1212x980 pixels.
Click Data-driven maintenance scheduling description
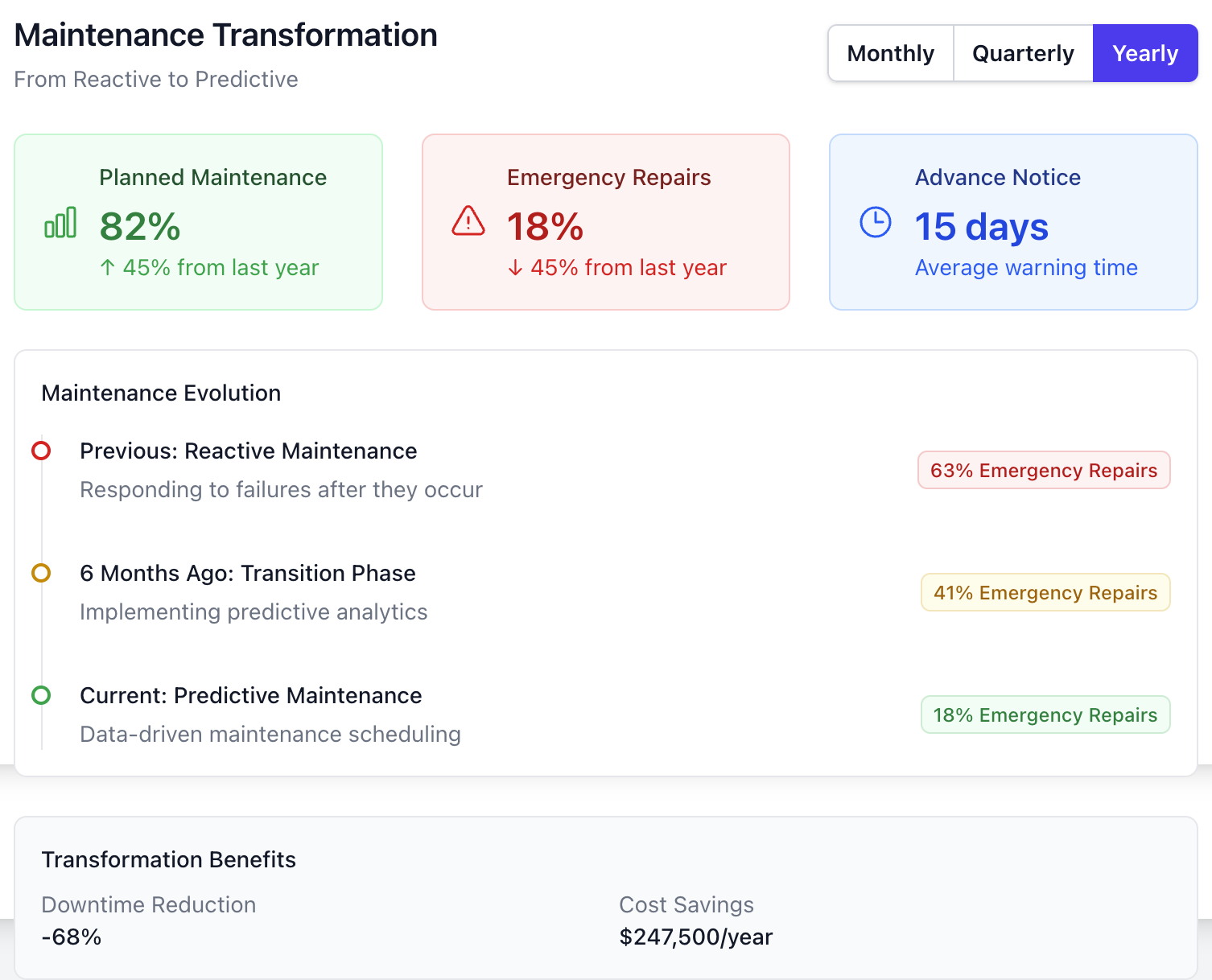coord(270,735)
